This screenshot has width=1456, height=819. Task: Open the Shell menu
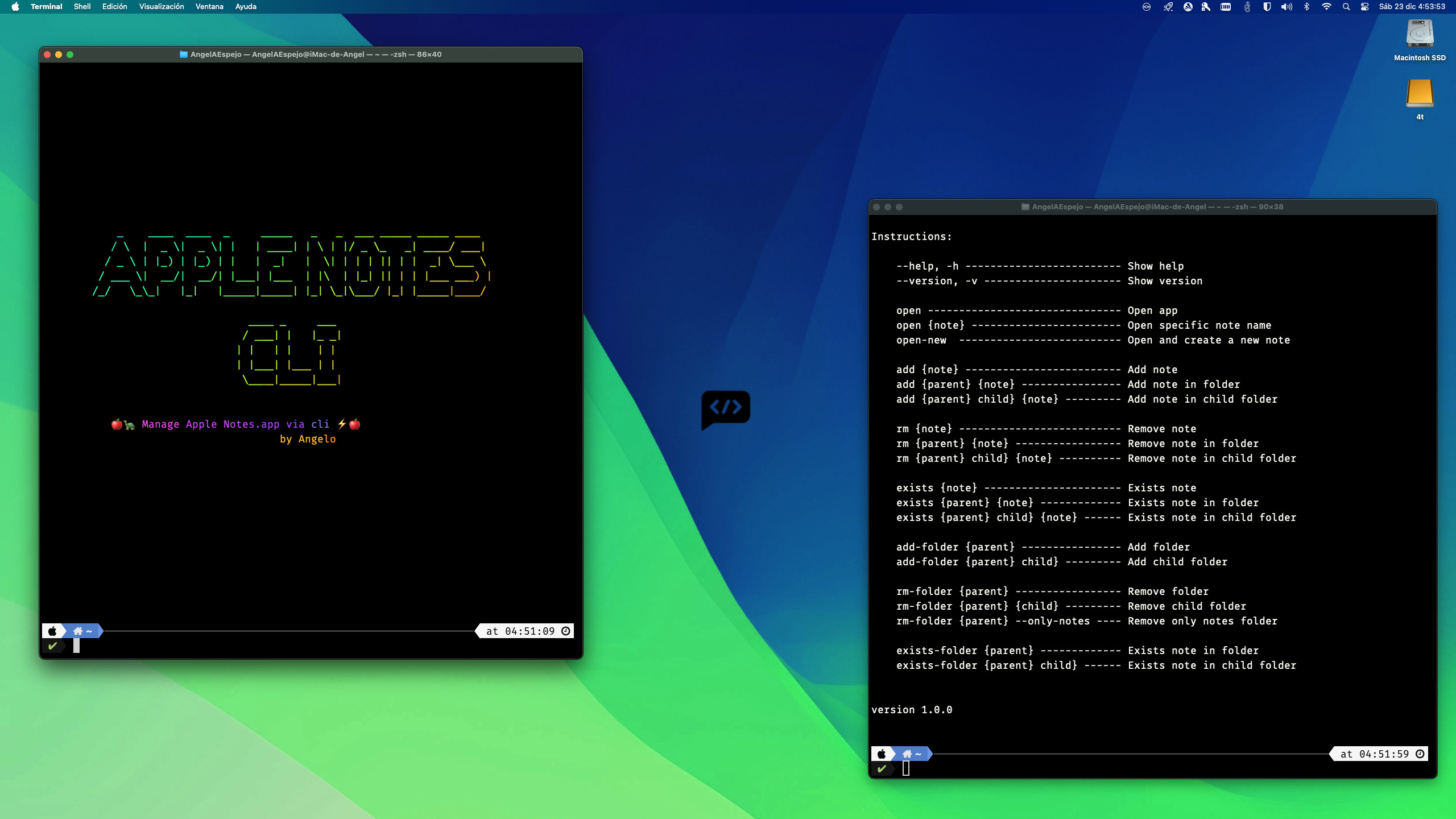82,7
